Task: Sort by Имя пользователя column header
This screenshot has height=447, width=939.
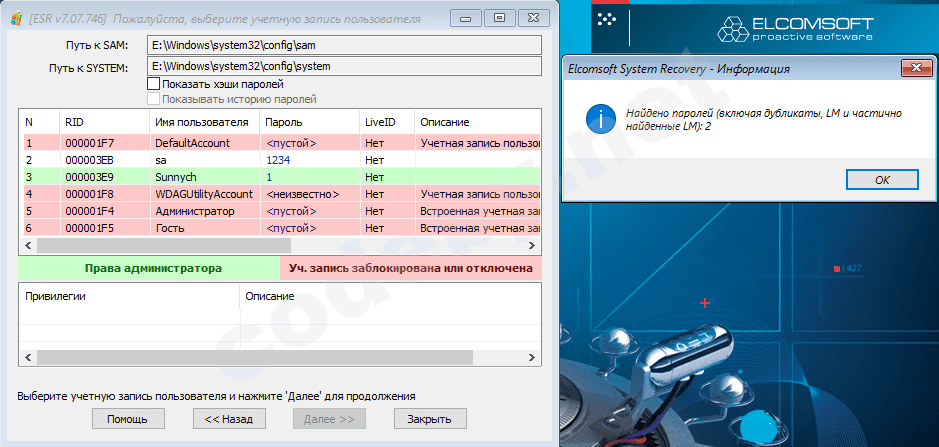Action: [x=201, y=122]
